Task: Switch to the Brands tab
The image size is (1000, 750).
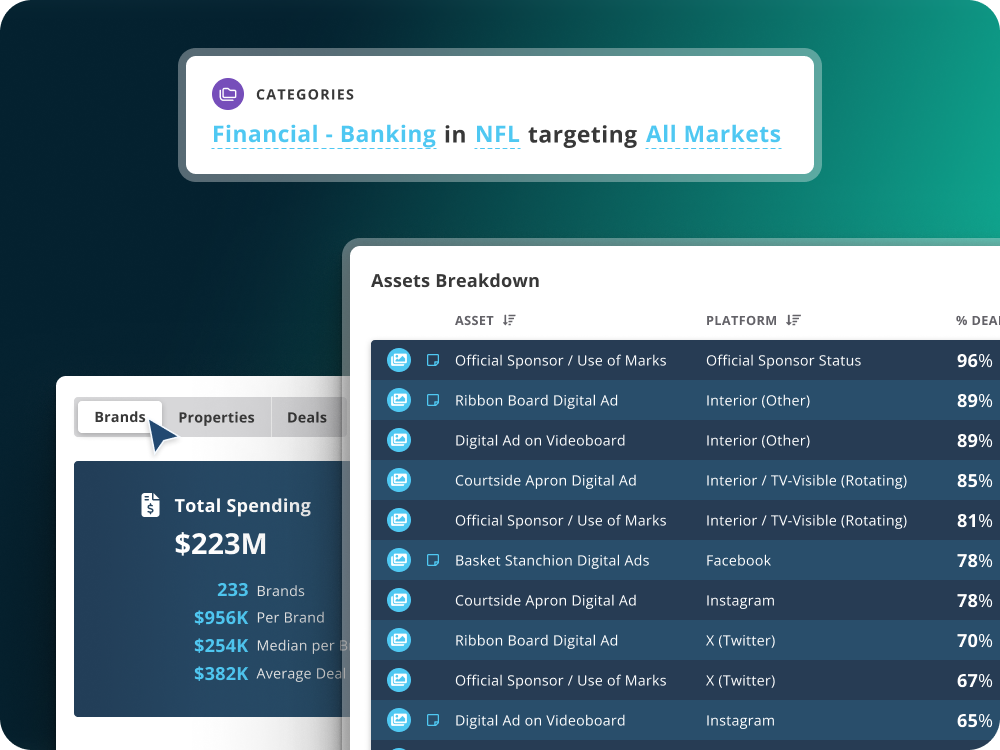Action: 120,417
